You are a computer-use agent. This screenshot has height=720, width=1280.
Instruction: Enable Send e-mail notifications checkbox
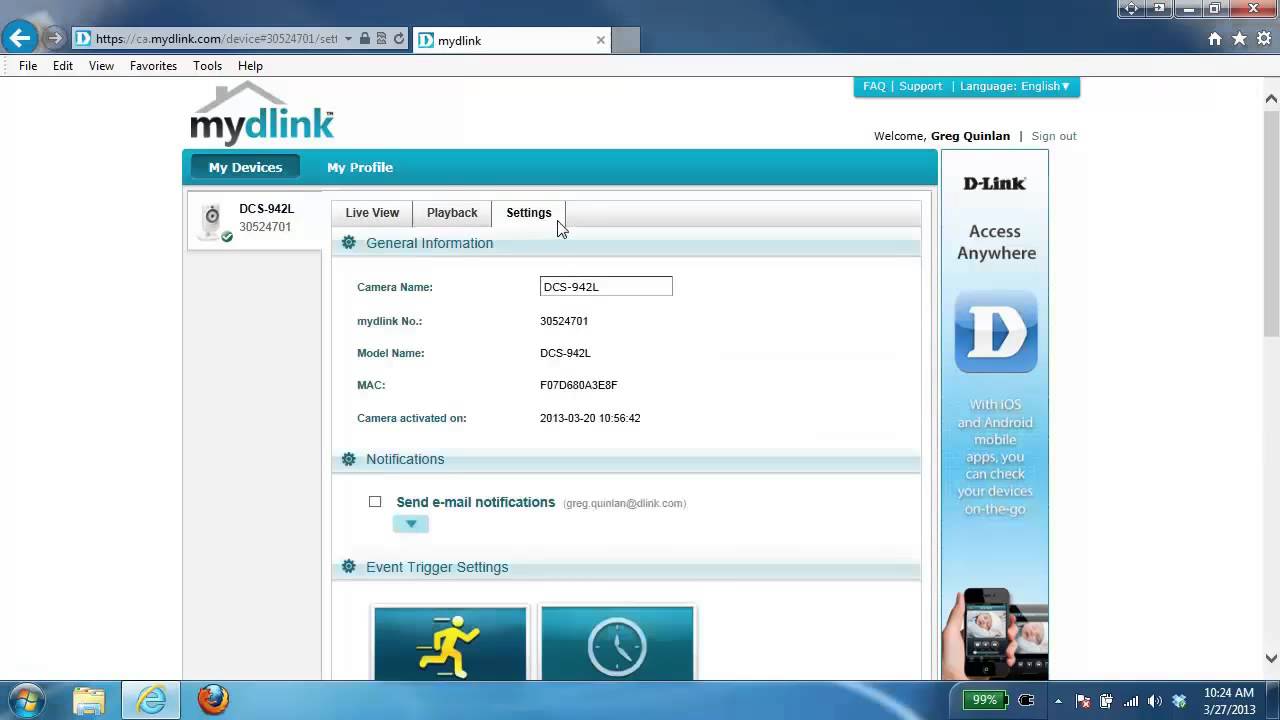coord(375,502)
